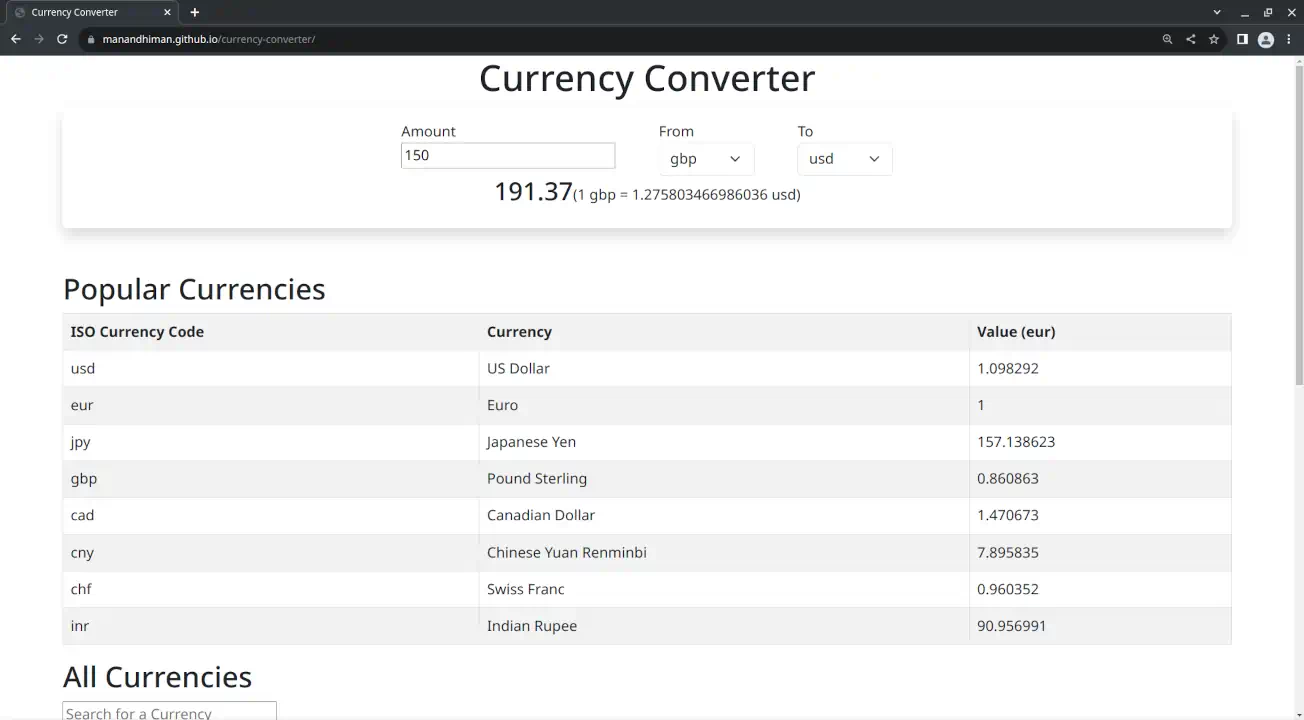Select the US Dollar cell
This screenshot has width=1304, height=720.
(x=724, y=368)
